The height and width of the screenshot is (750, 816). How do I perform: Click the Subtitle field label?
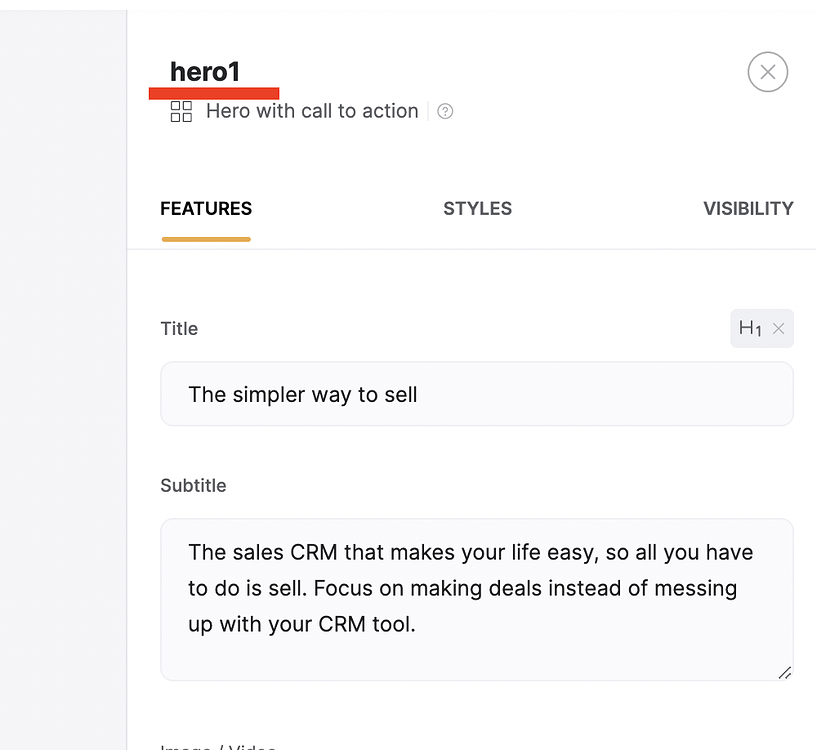point(193,486)
